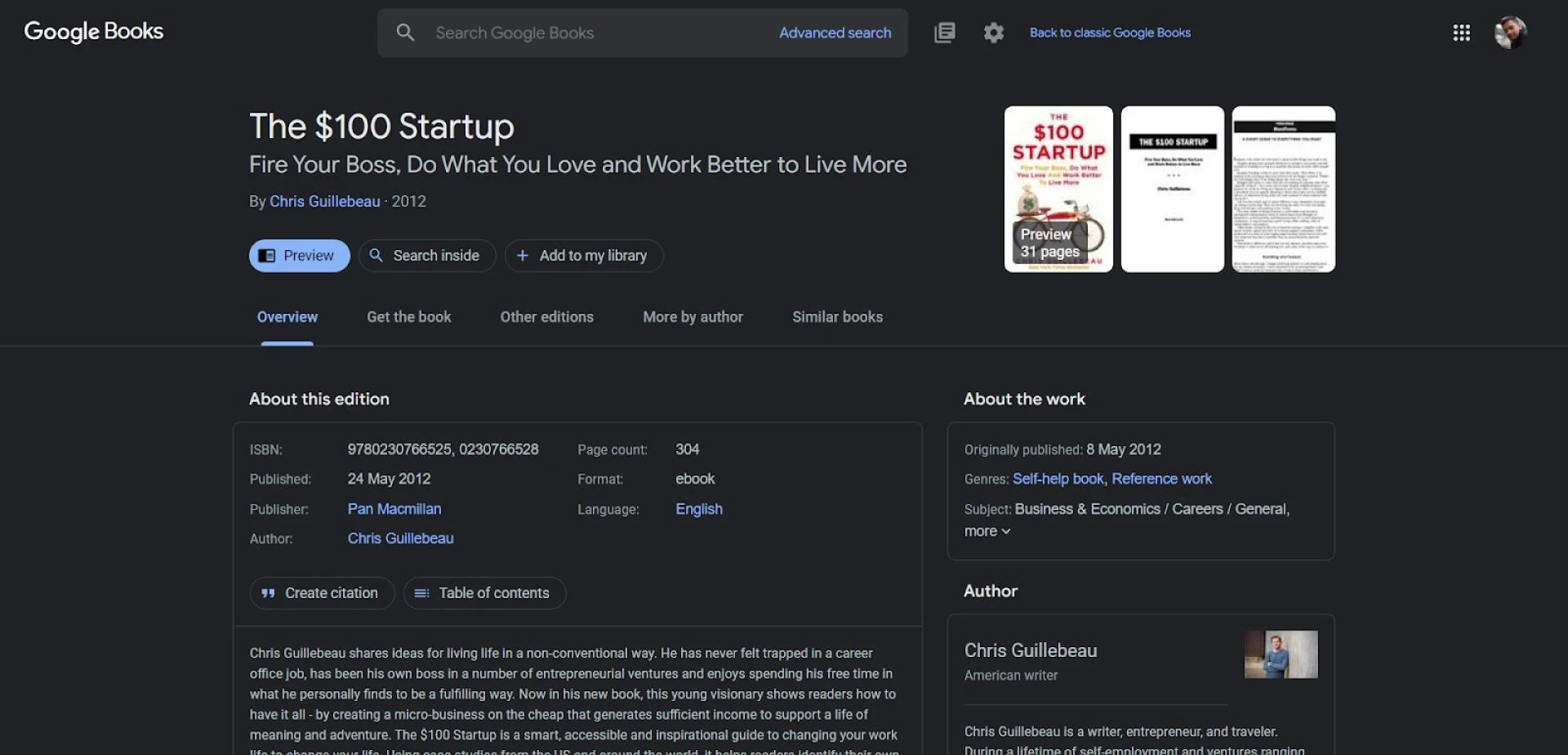Select the More by author tab
Screen dimensions: 1568x755
(693, 317)
